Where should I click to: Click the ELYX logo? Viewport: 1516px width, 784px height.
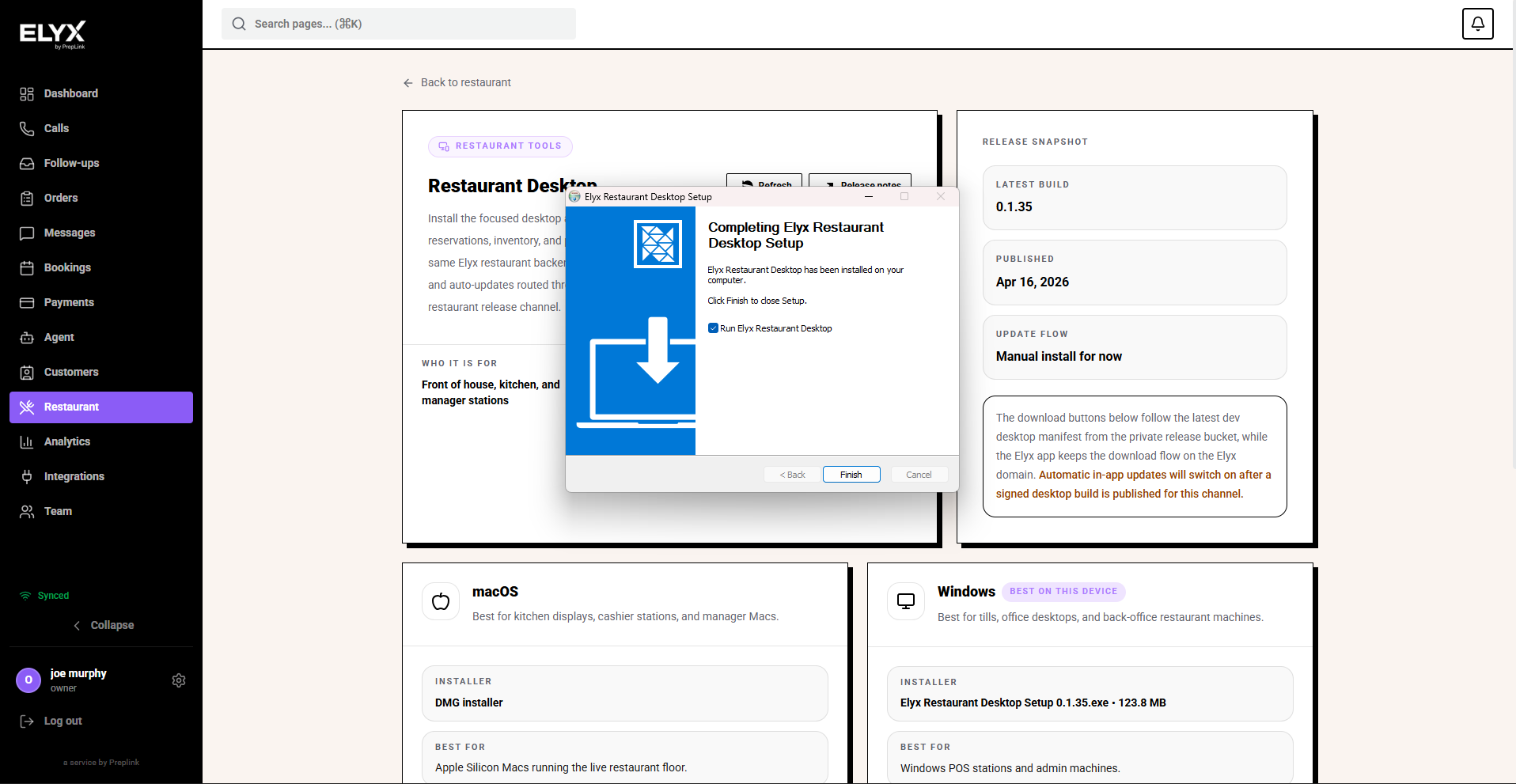click(x=52, y=34)
